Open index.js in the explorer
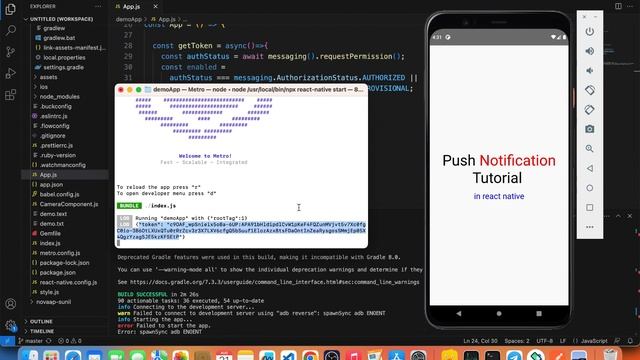The height and width of the screenshot is (360, 640). click(x=50, y=243)
